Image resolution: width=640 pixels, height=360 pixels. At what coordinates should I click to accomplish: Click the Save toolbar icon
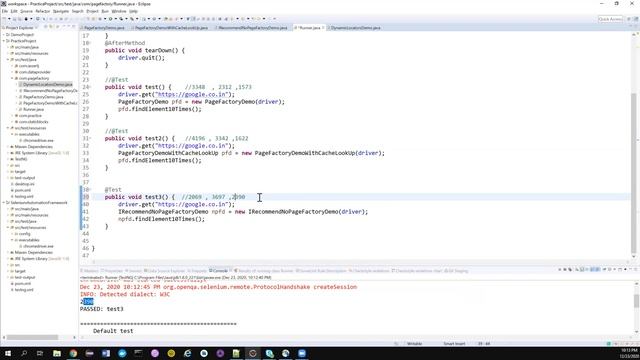point(14,19)
